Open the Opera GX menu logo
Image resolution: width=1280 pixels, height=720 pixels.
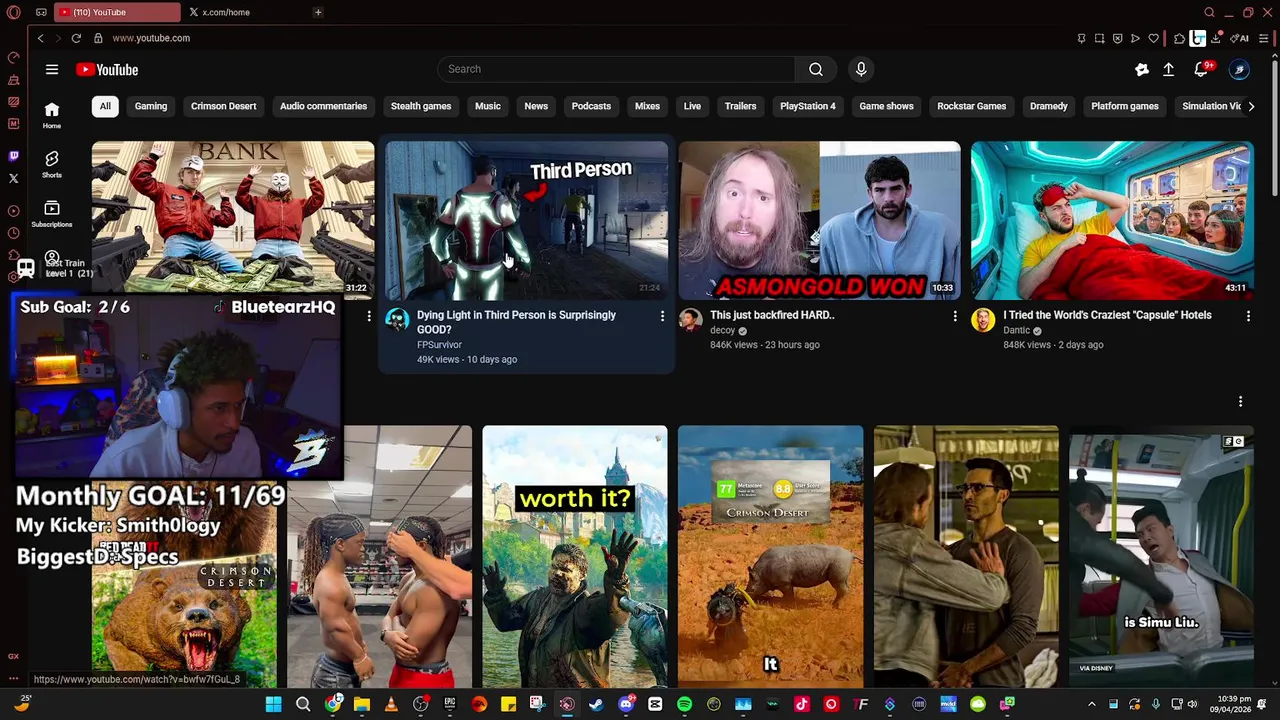pos(14,12)
